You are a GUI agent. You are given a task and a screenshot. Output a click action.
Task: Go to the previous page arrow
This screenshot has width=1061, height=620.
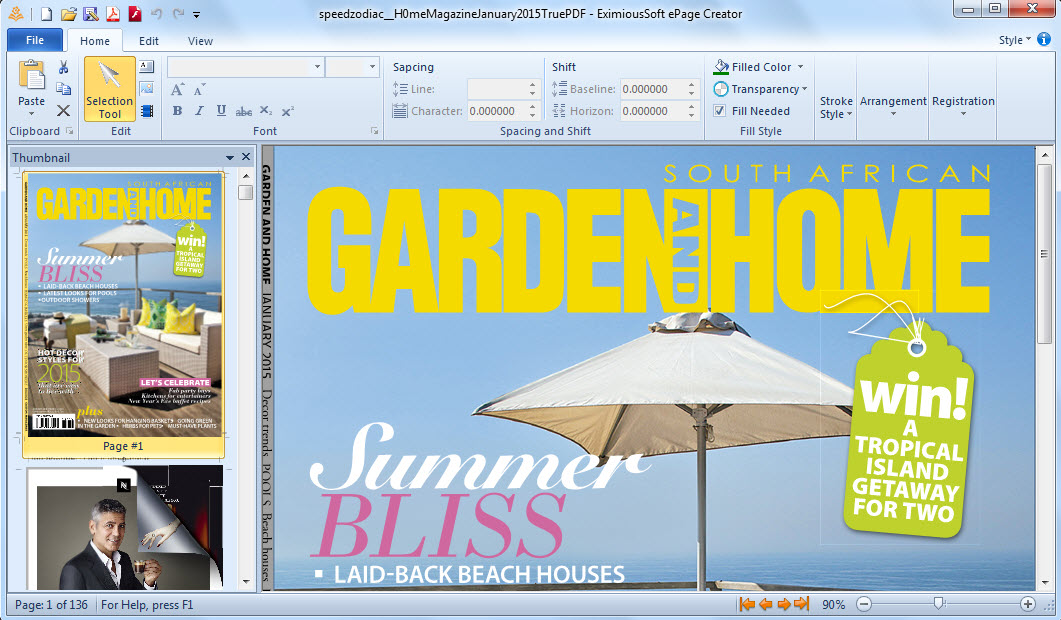click(x=765, y=604)
